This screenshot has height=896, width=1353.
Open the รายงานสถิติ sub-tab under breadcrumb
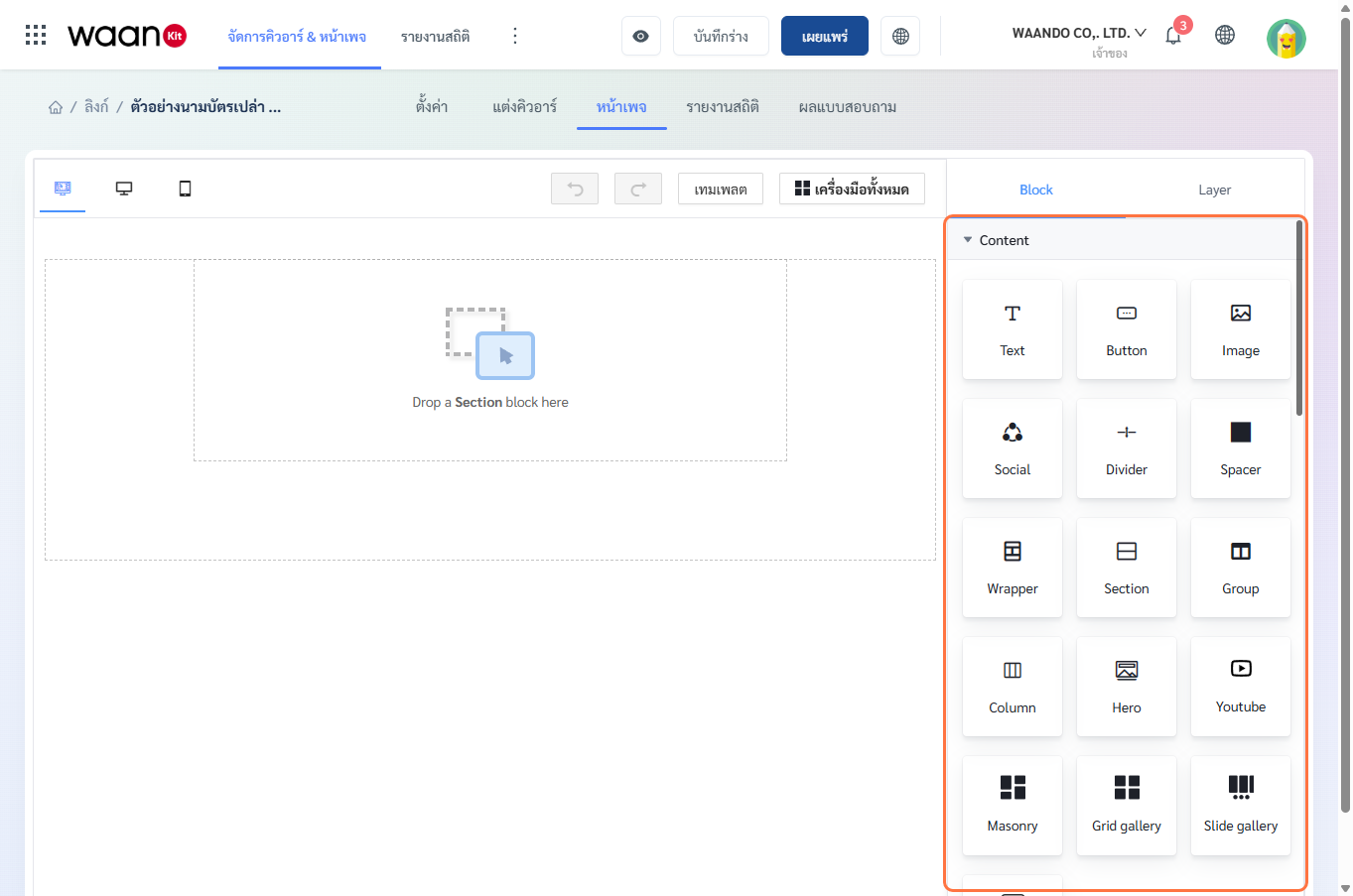[x=723, y=107]
